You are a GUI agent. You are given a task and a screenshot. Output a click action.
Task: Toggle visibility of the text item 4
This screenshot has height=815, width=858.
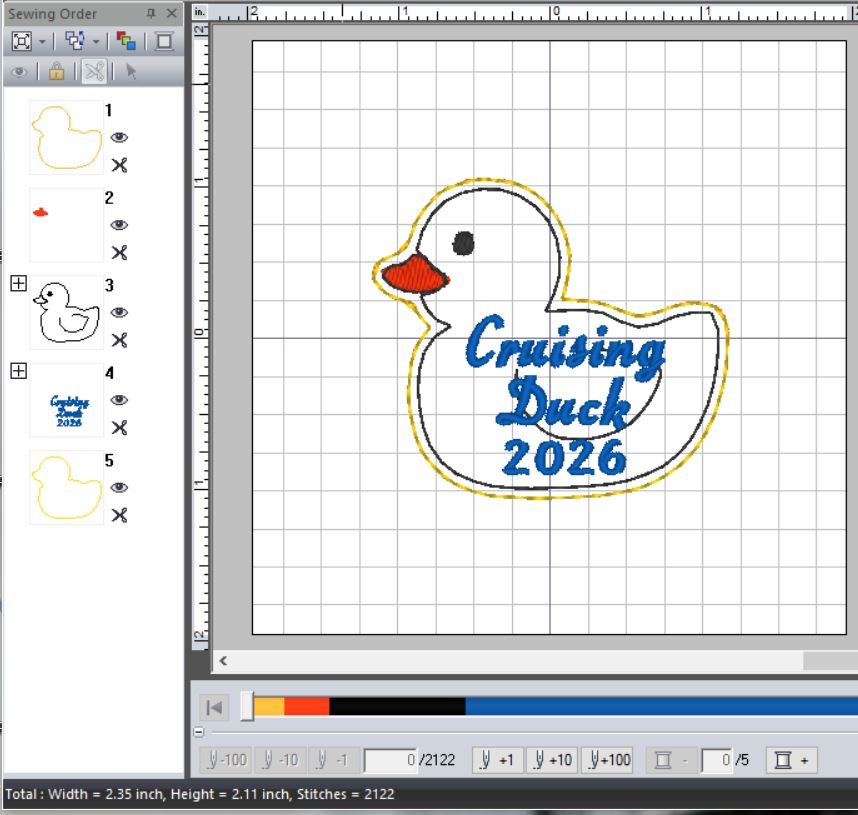click(x=119, y=400)
